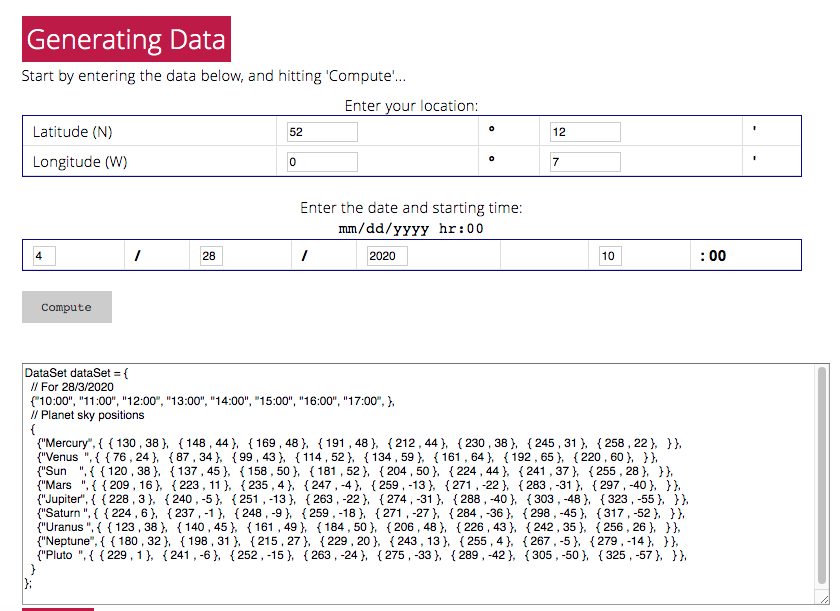
Task: Click the latitude degrees input field
Action: tap(322, 132)
